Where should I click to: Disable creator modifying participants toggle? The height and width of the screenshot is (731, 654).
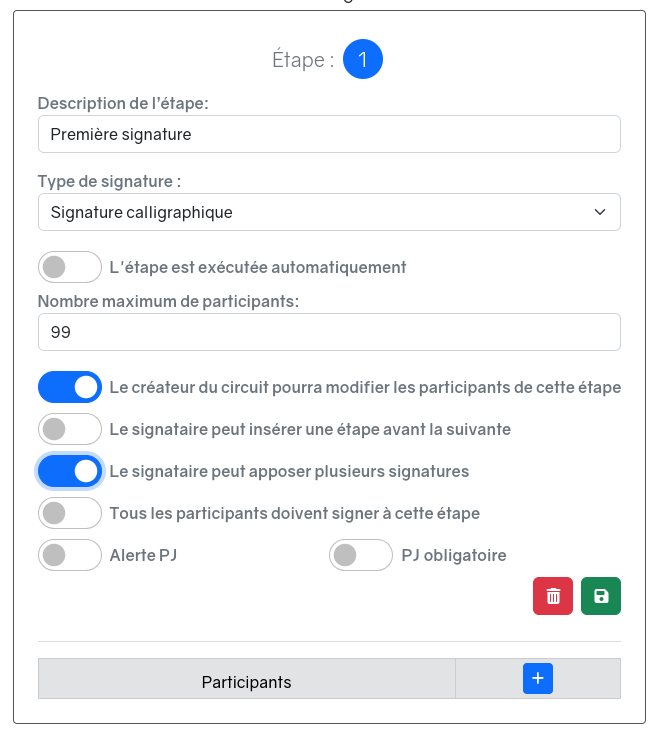coord(70,387)
